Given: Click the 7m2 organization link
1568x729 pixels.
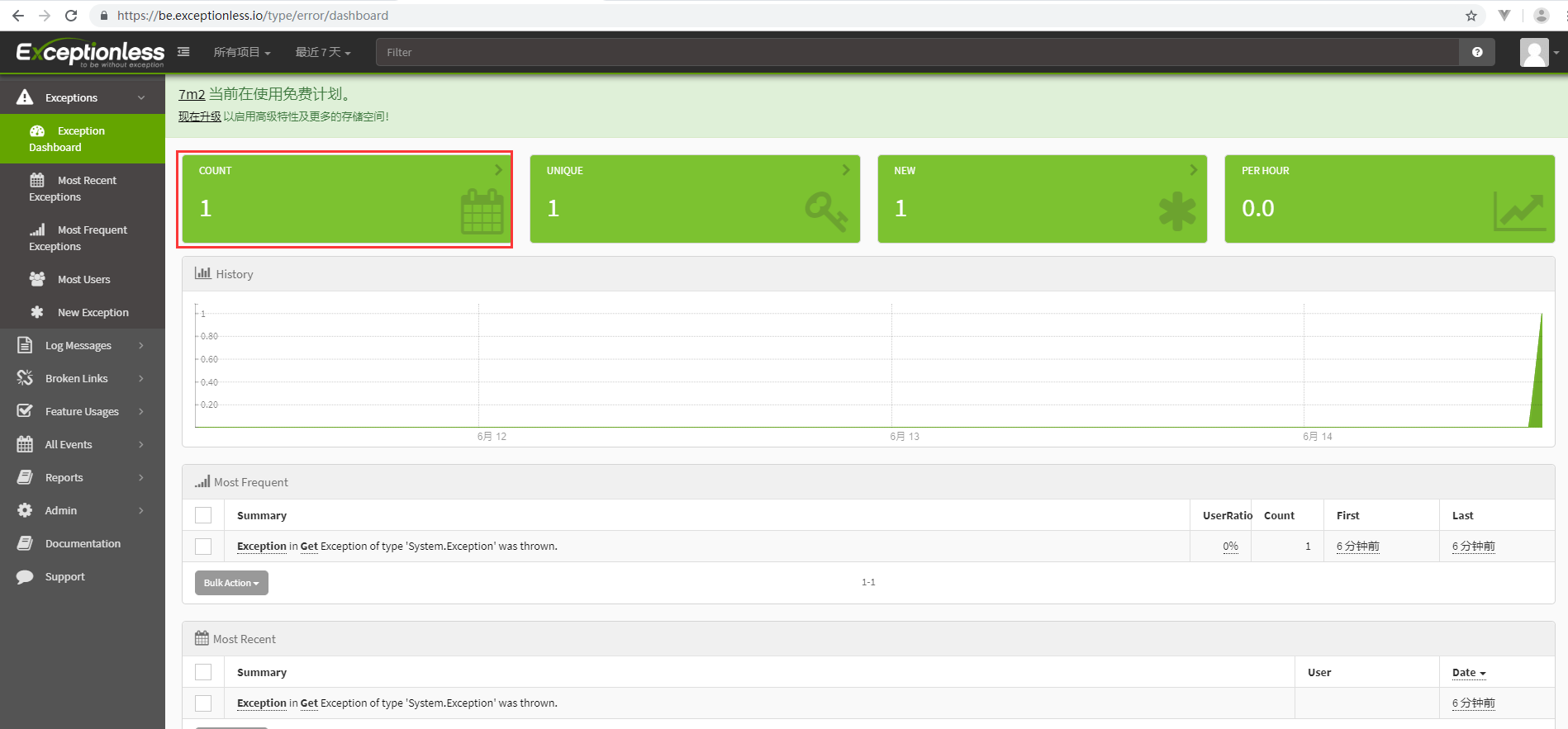Looking at the screenshot, I should click(192, 94).
